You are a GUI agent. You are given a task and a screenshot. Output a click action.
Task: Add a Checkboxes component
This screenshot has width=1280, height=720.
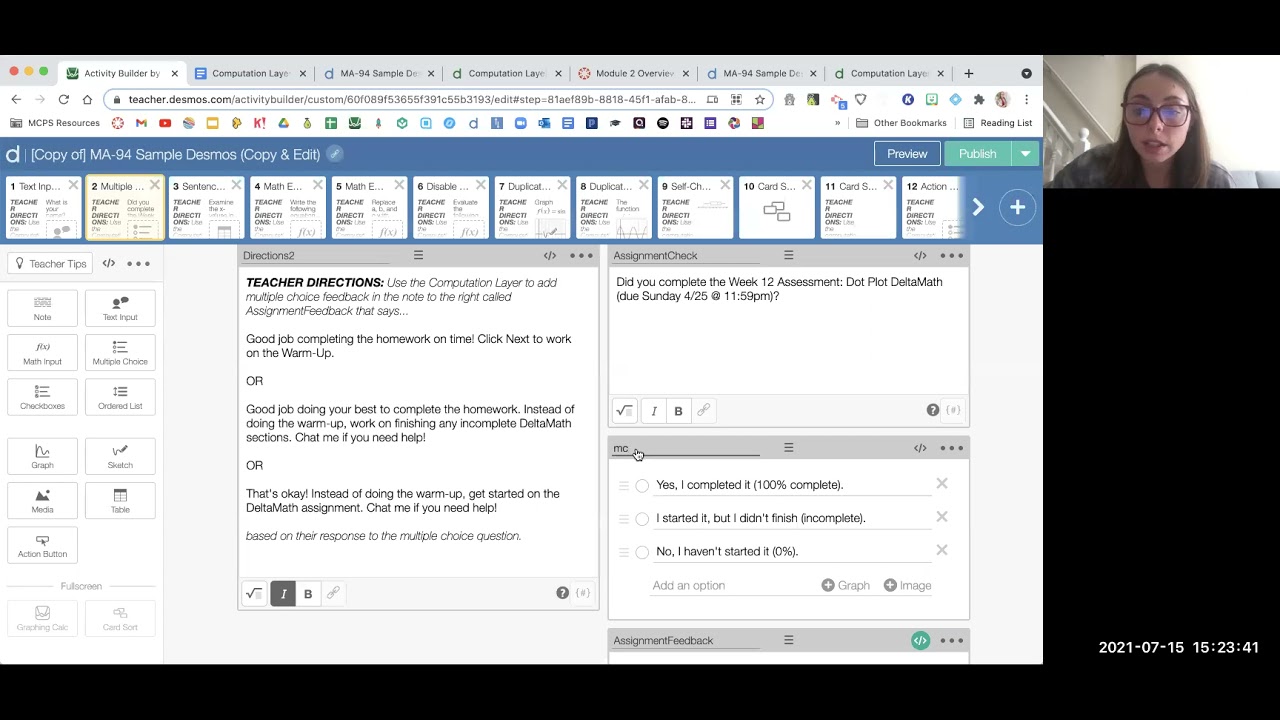tap(42, 397)
